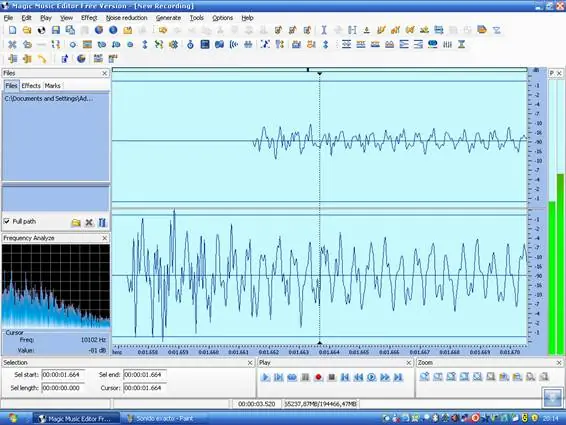Click the Cursor time field
This screenshot has width=566, height=425.
pyautogui.click(x=145, y=388)
